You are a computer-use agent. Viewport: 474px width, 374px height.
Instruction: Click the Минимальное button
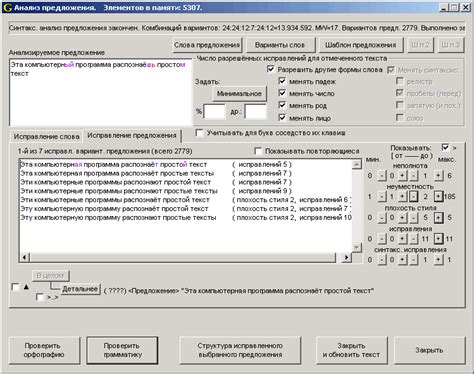239,94
